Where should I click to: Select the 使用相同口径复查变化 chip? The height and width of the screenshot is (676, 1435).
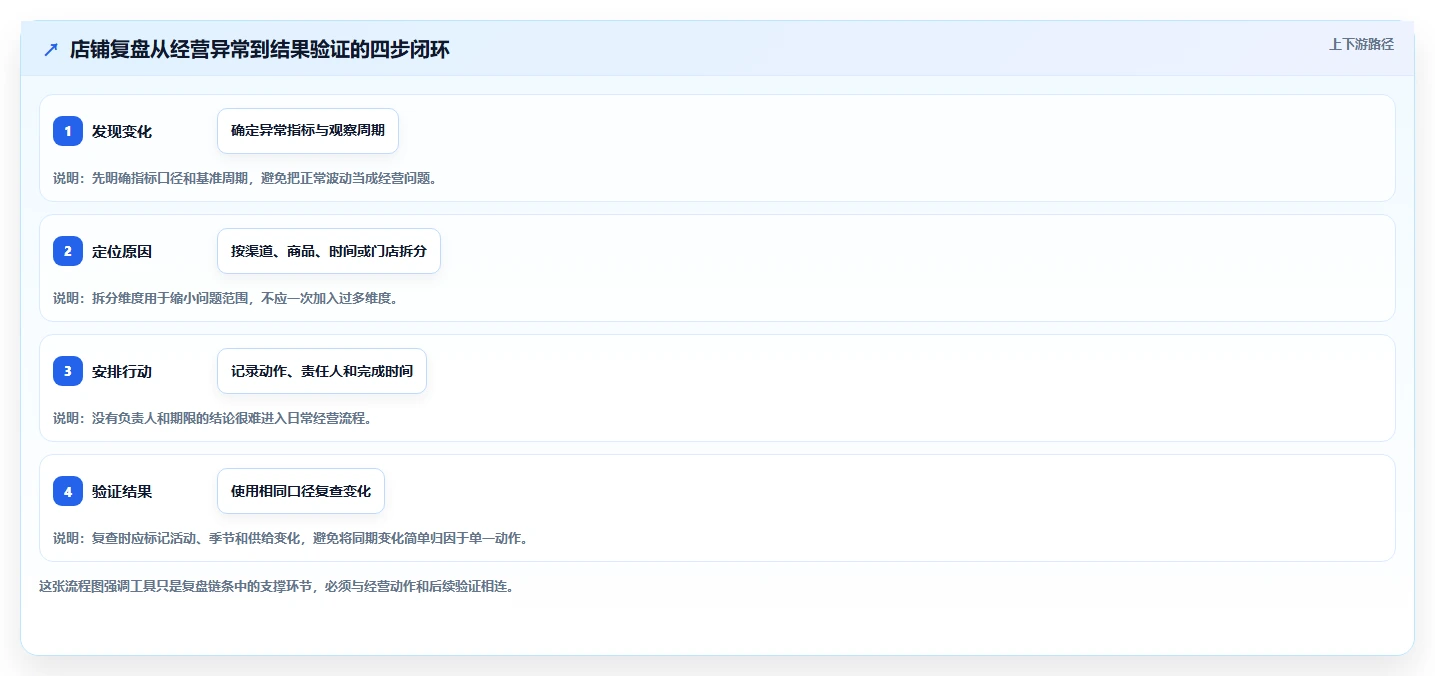(301, 491)
